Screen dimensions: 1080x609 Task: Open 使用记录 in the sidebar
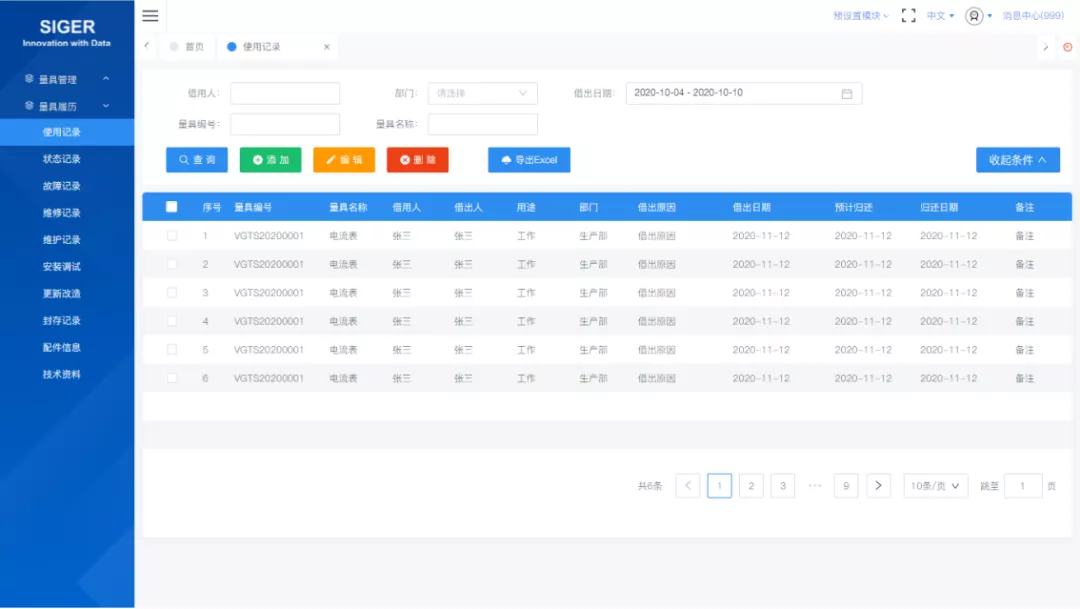pos(67,132)
